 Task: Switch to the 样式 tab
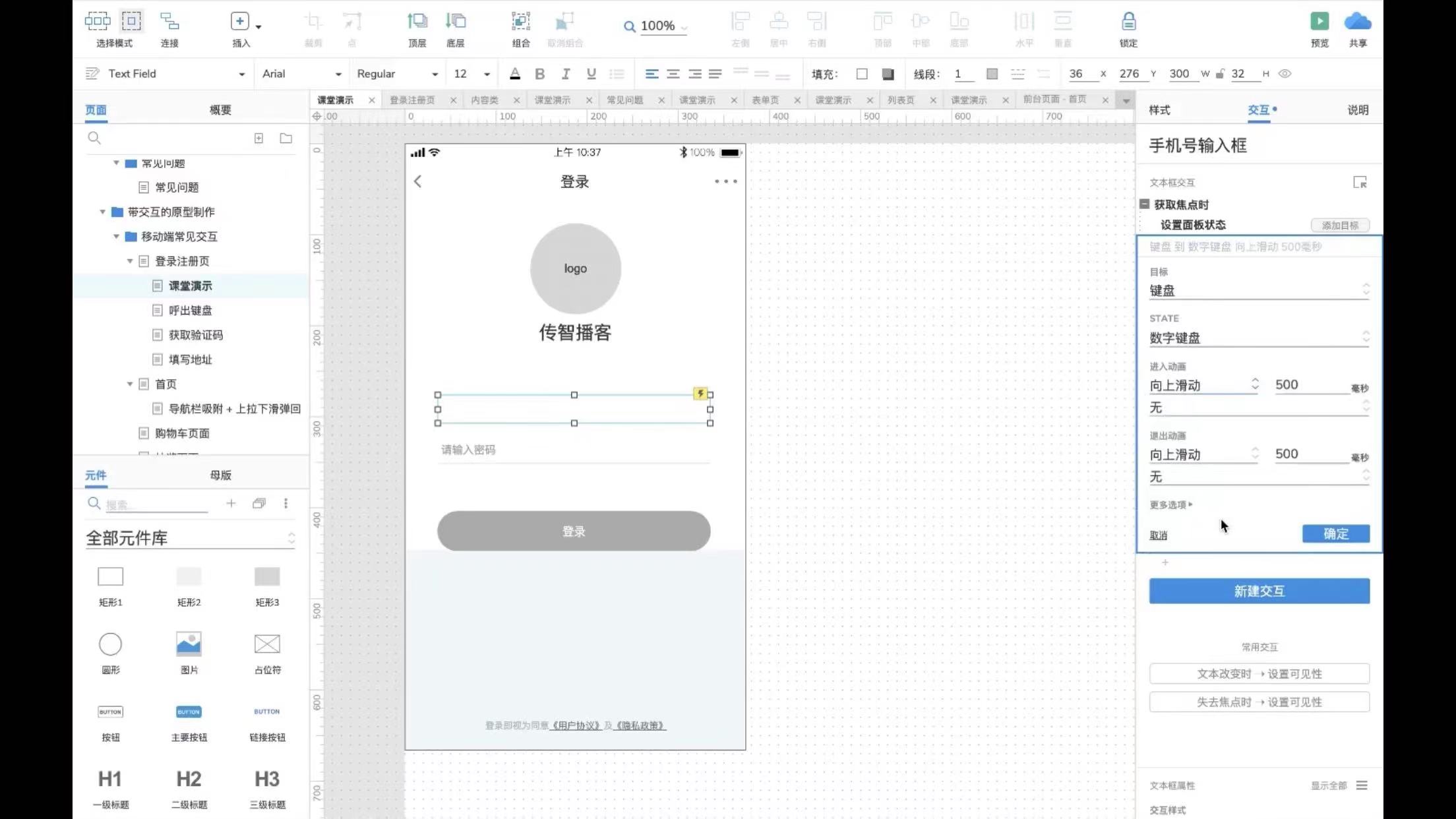click(x=1159, y=110)
